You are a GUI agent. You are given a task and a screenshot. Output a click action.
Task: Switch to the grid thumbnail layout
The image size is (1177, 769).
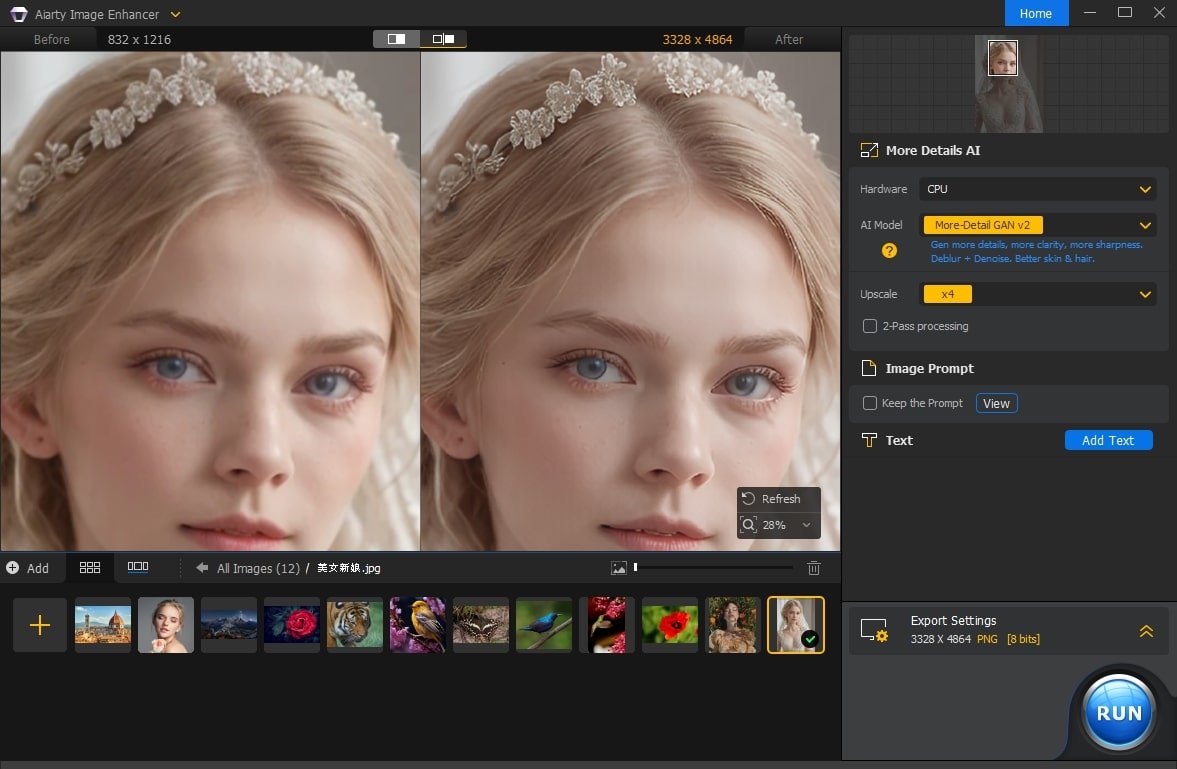(x=90, y=568)
